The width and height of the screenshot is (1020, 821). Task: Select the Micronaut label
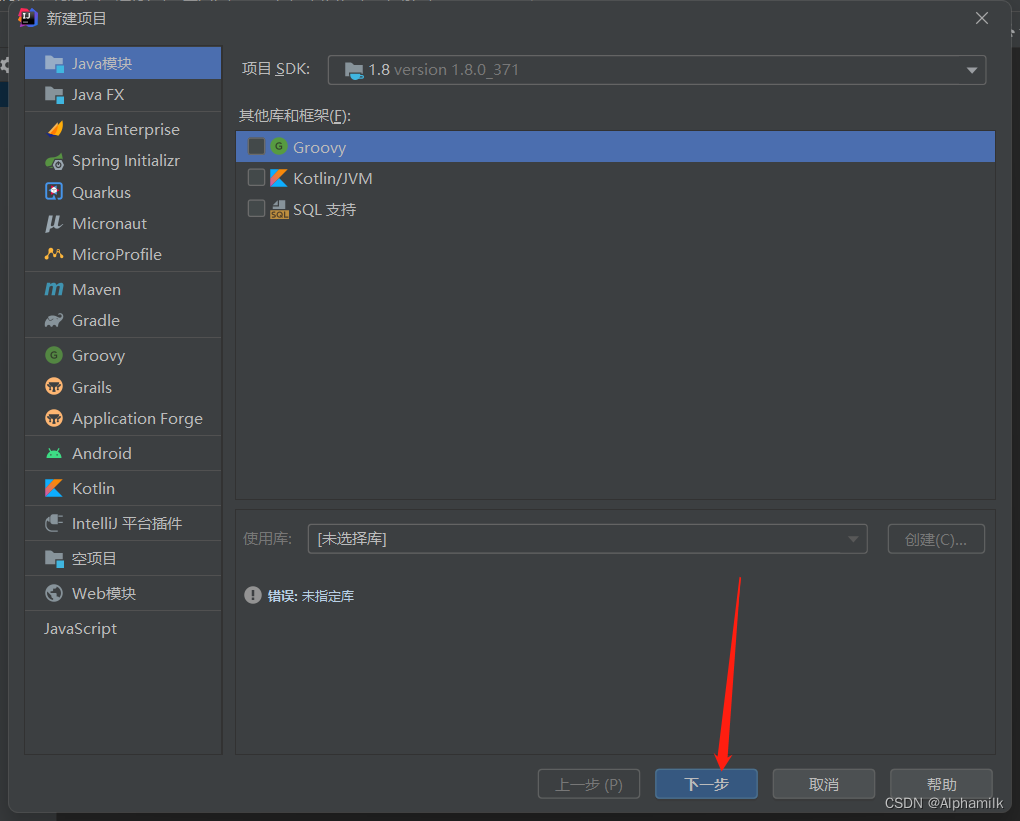(109, 224)
